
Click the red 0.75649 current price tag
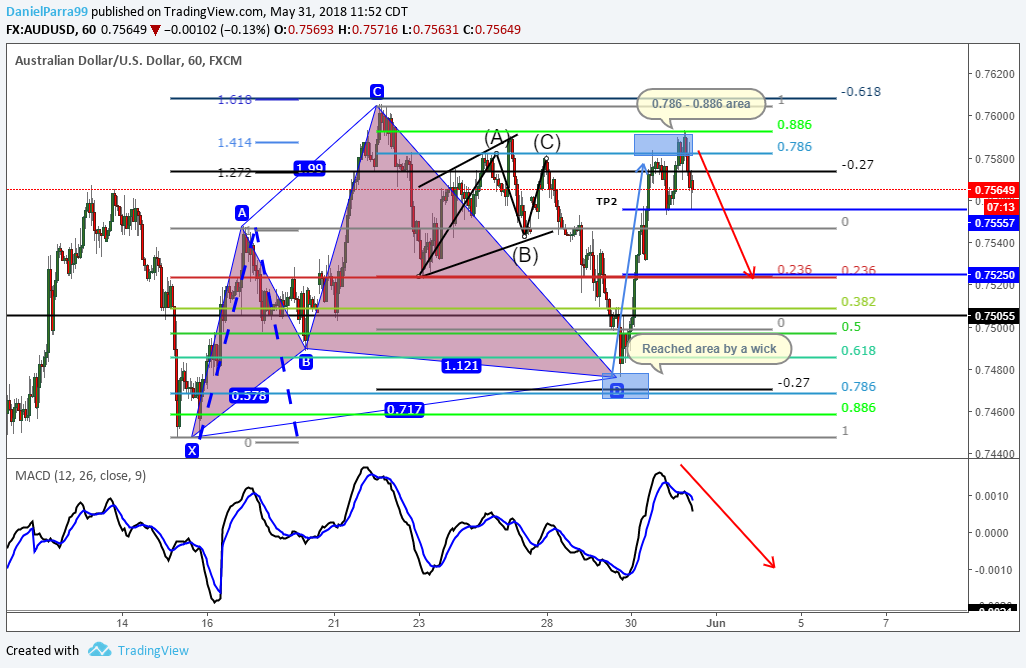point(994,190)
